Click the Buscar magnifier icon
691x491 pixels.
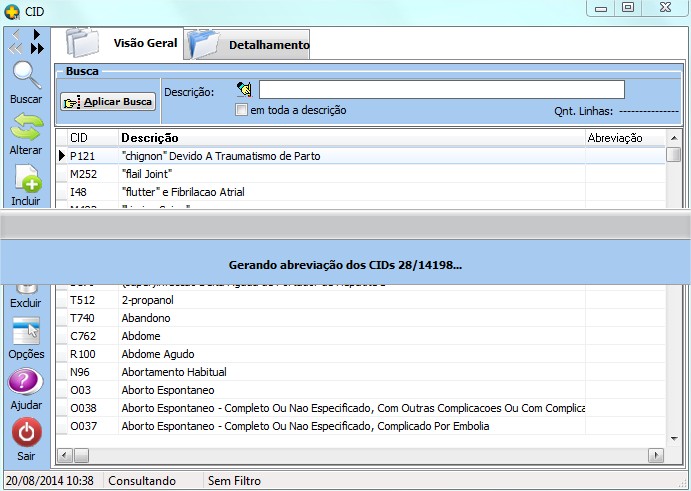pyautogui.click(x=25, y=77)
